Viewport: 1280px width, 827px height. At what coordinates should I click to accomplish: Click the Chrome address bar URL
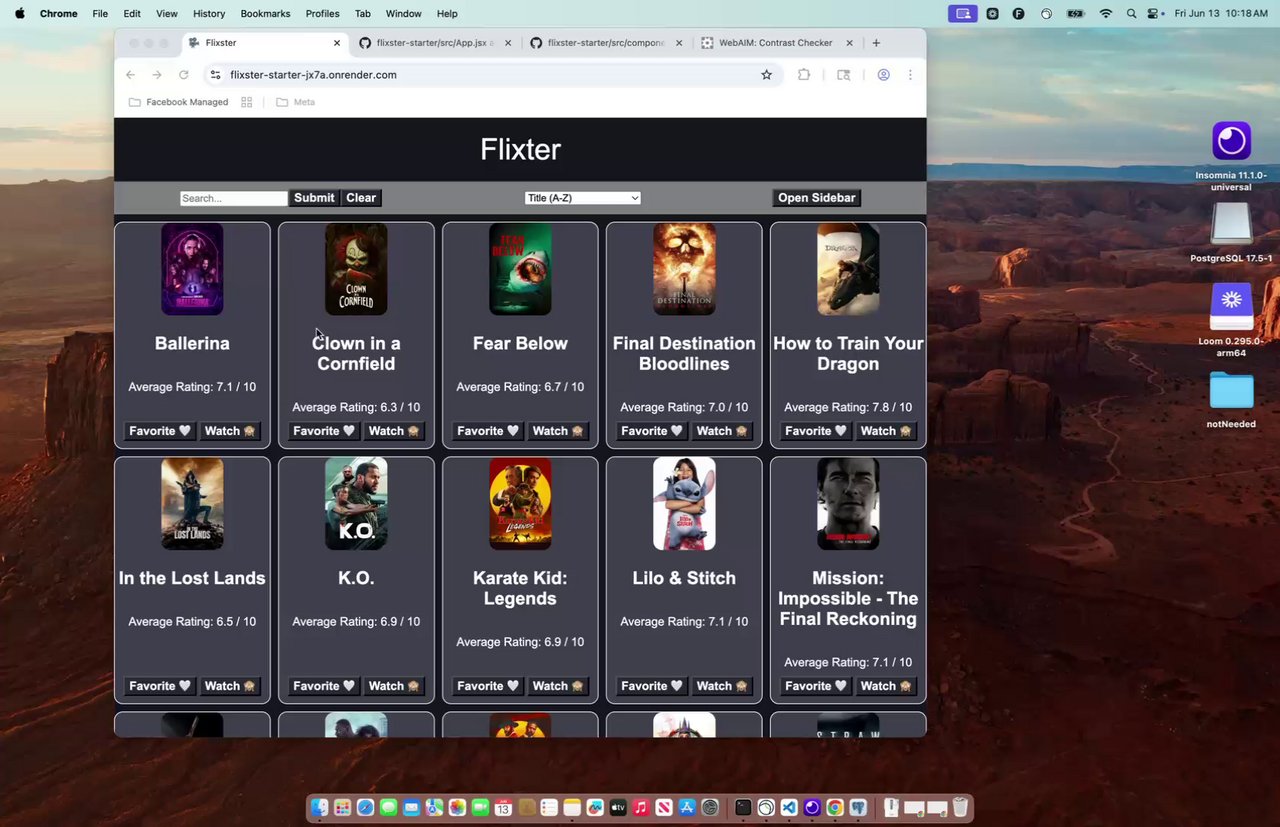point(313,75)
